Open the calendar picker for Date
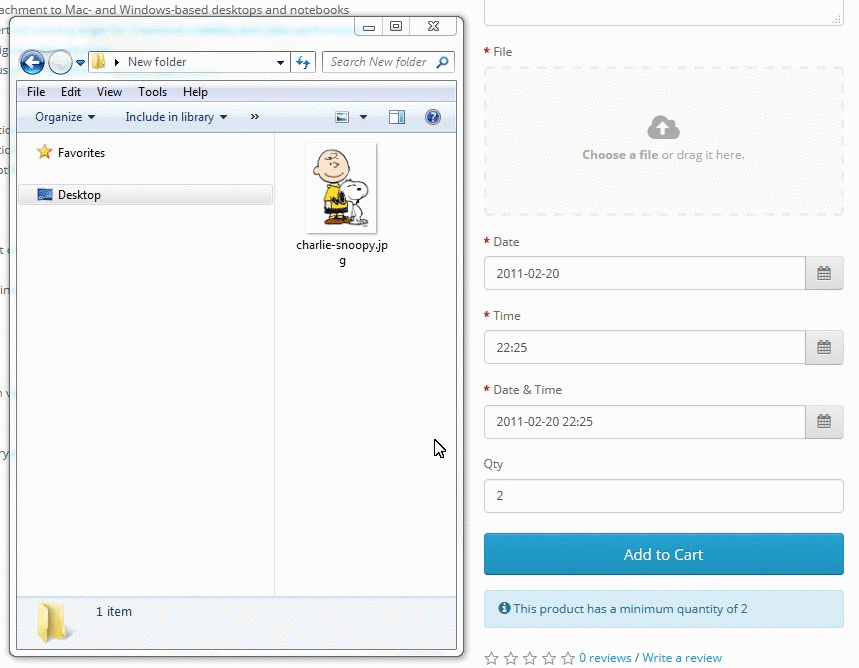 (x=824, y=273)
